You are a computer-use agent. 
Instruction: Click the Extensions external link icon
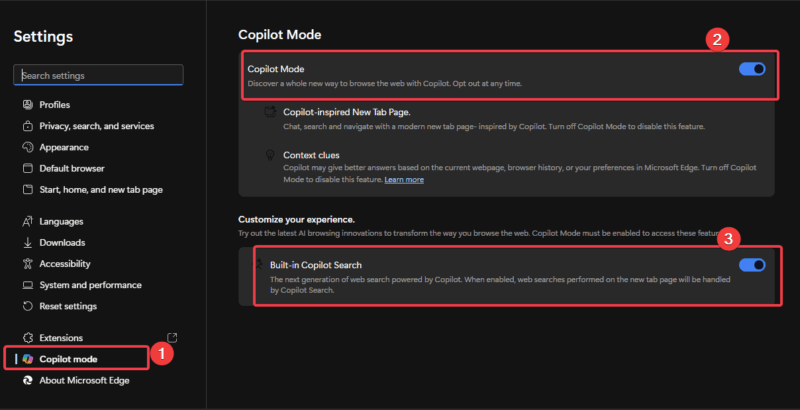172,338
